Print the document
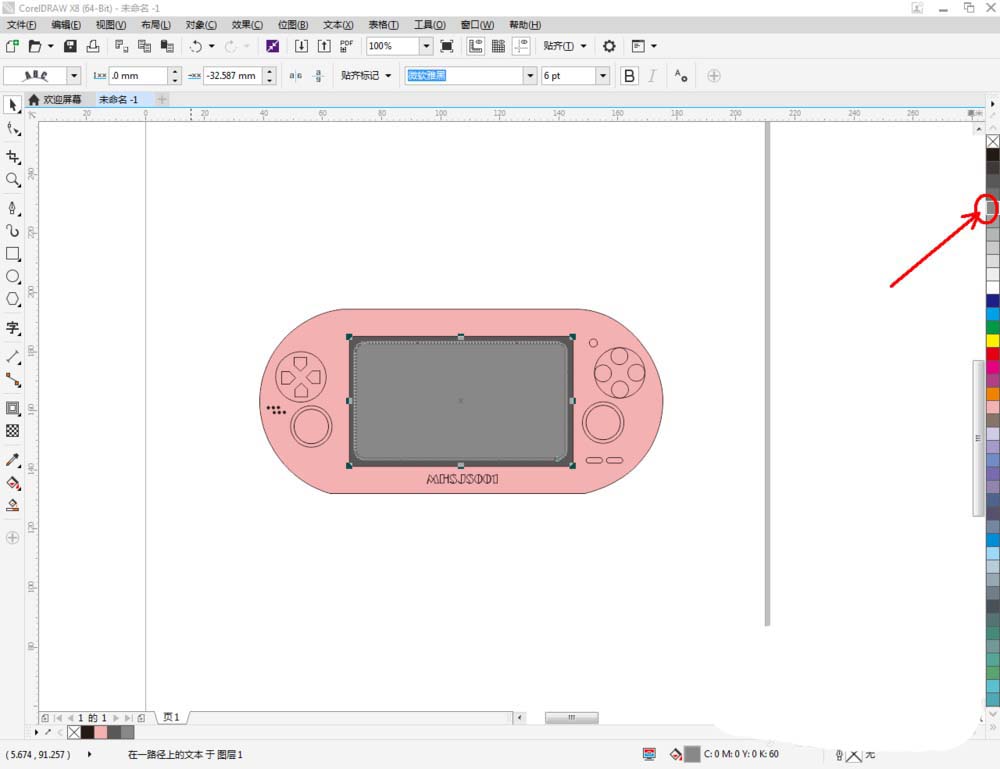 click(93, 46)
